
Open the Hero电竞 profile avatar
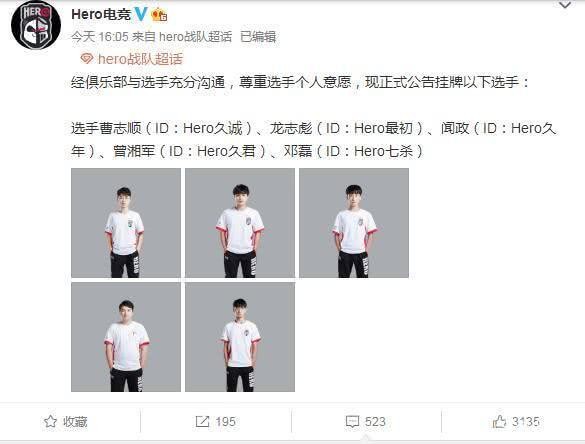(x=36, y=25)
